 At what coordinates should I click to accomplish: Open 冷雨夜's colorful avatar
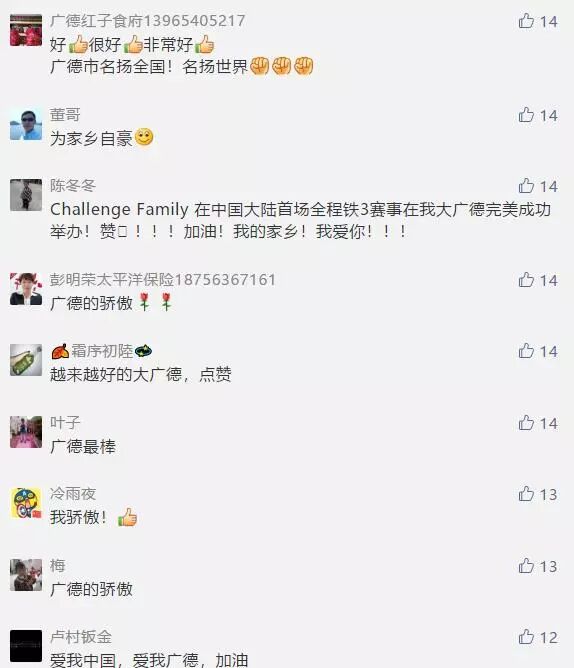[26, 503]
